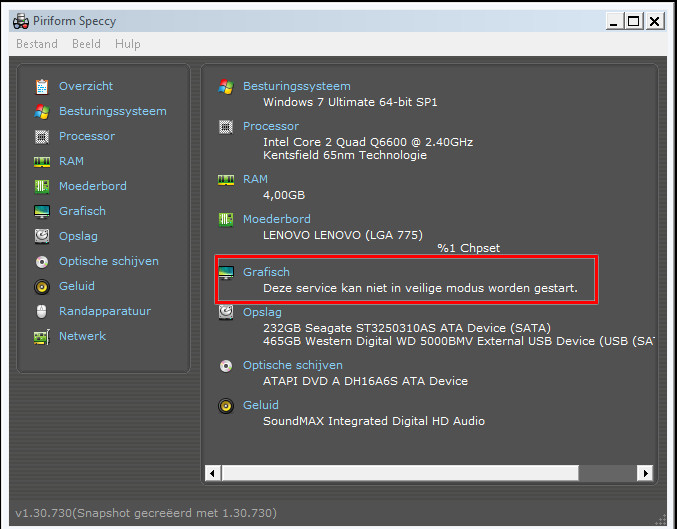The height and width of the screenshot is (529, 677).
Task: Click the Grafisch monitor icon in sidebar
Action: pyautogui.click(x=42, y=212)
